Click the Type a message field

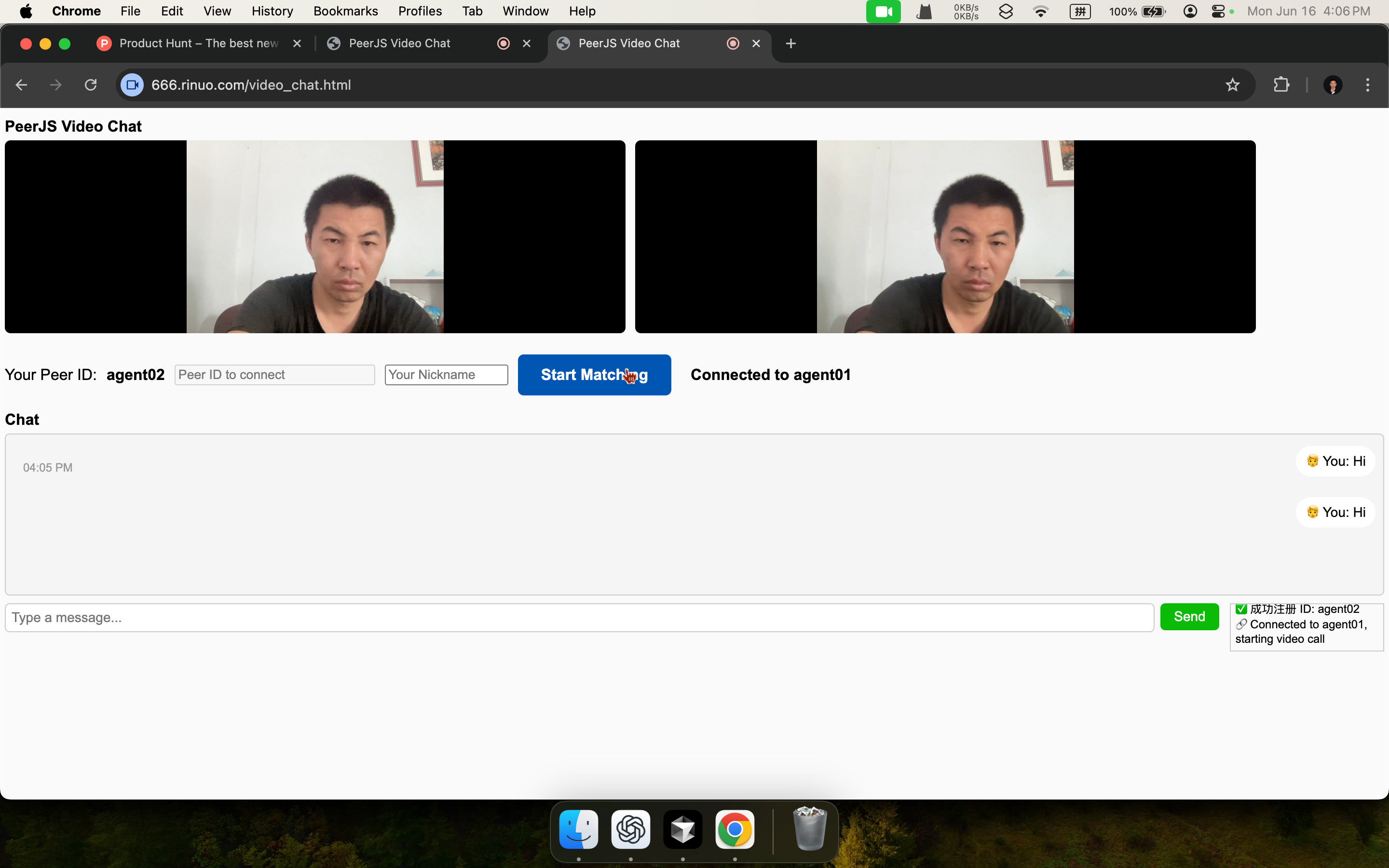pyautogui.click(x=402, y=617)
